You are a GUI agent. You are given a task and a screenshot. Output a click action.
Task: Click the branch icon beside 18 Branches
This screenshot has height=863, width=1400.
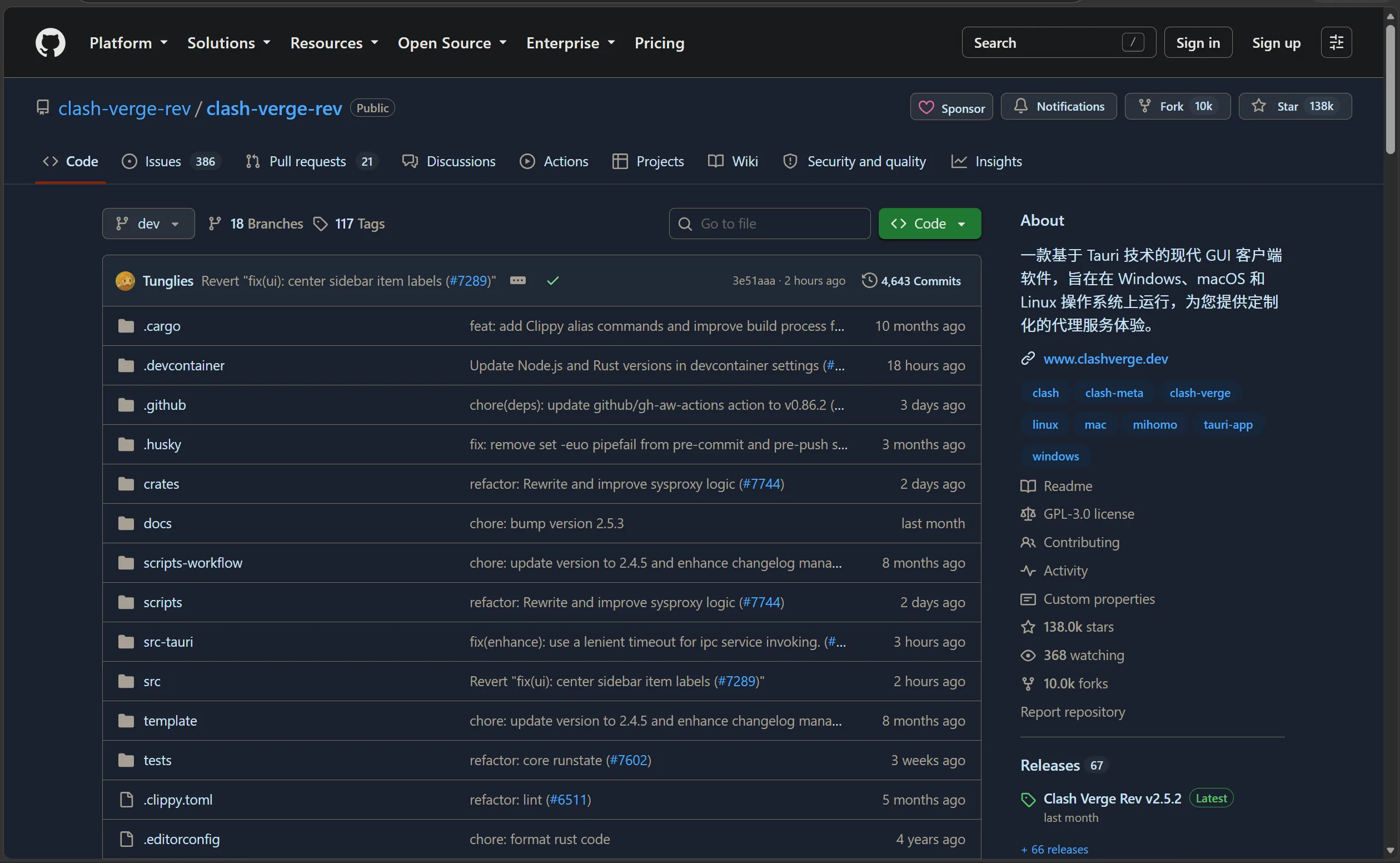coord(215,224)
